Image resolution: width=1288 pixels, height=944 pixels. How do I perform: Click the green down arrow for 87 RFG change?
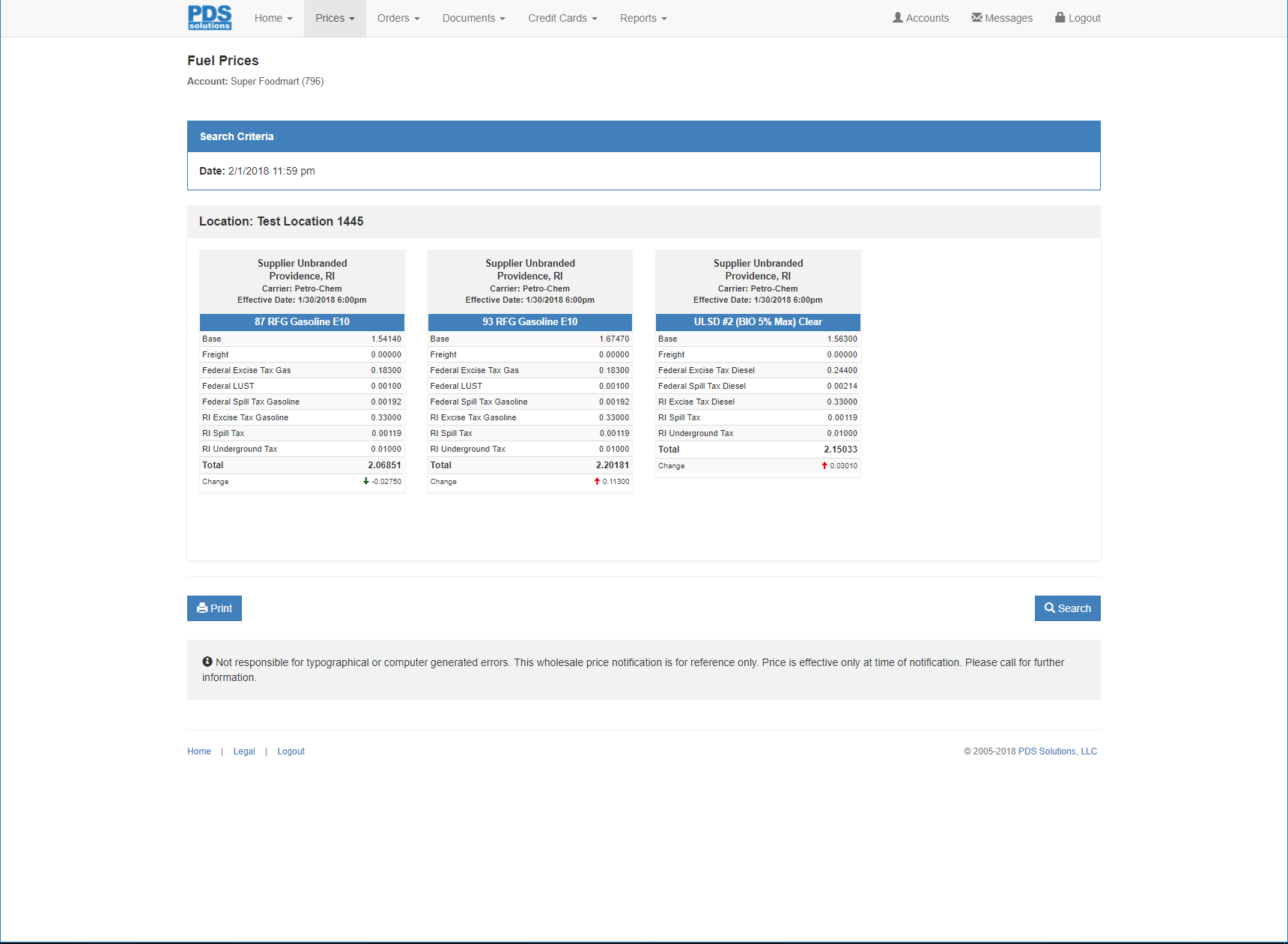pos(365,482)
